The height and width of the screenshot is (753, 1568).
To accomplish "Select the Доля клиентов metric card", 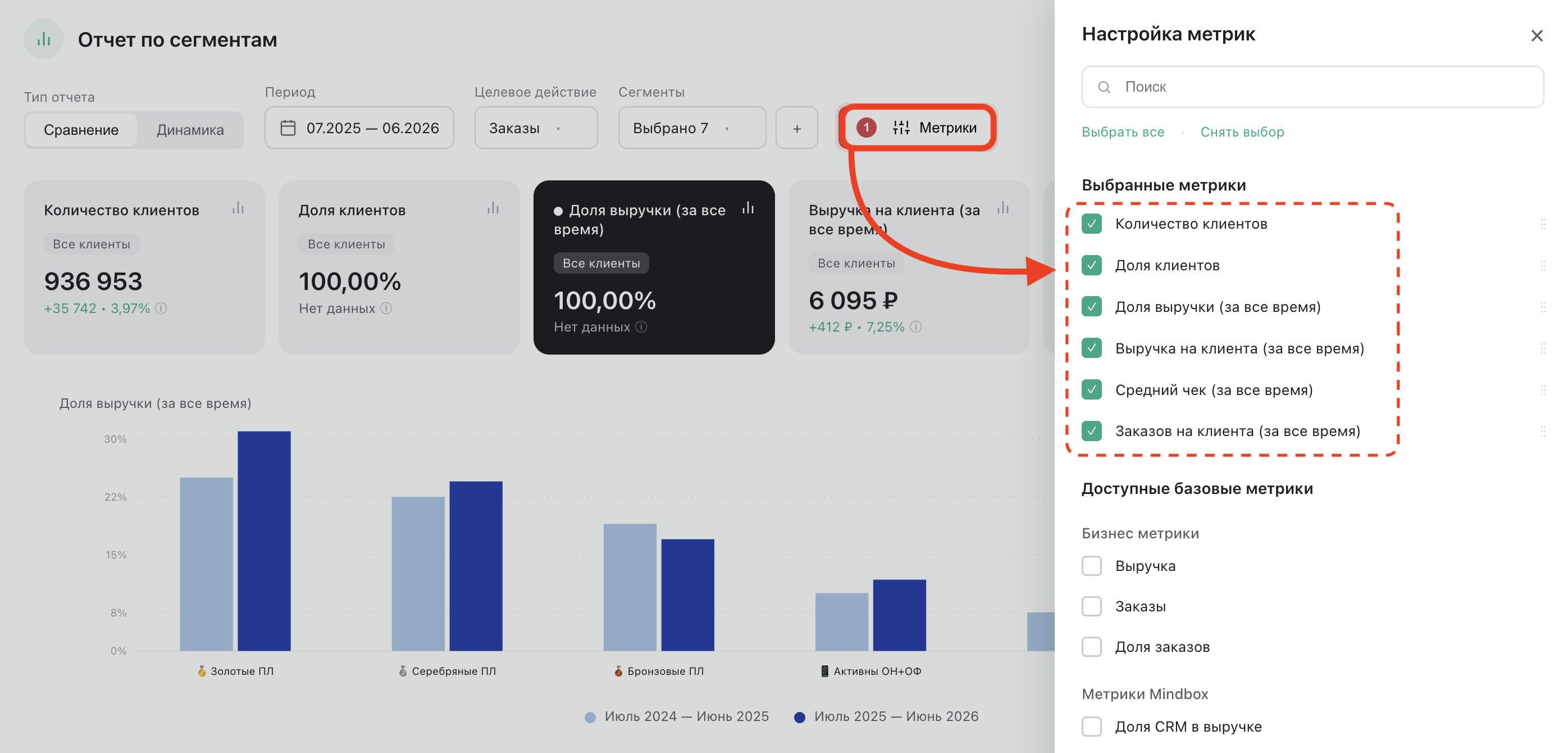I will point(399,267).
